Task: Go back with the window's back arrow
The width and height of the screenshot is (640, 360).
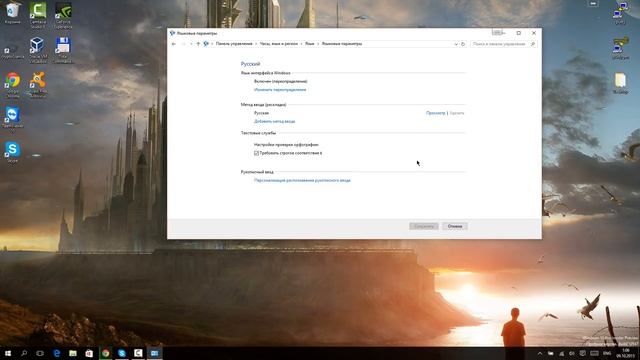Action: 174,44
